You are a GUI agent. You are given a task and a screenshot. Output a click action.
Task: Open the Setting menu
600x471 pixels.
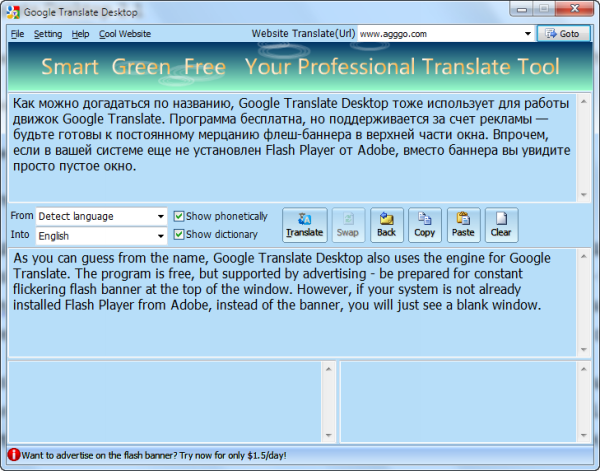(48, 34)
